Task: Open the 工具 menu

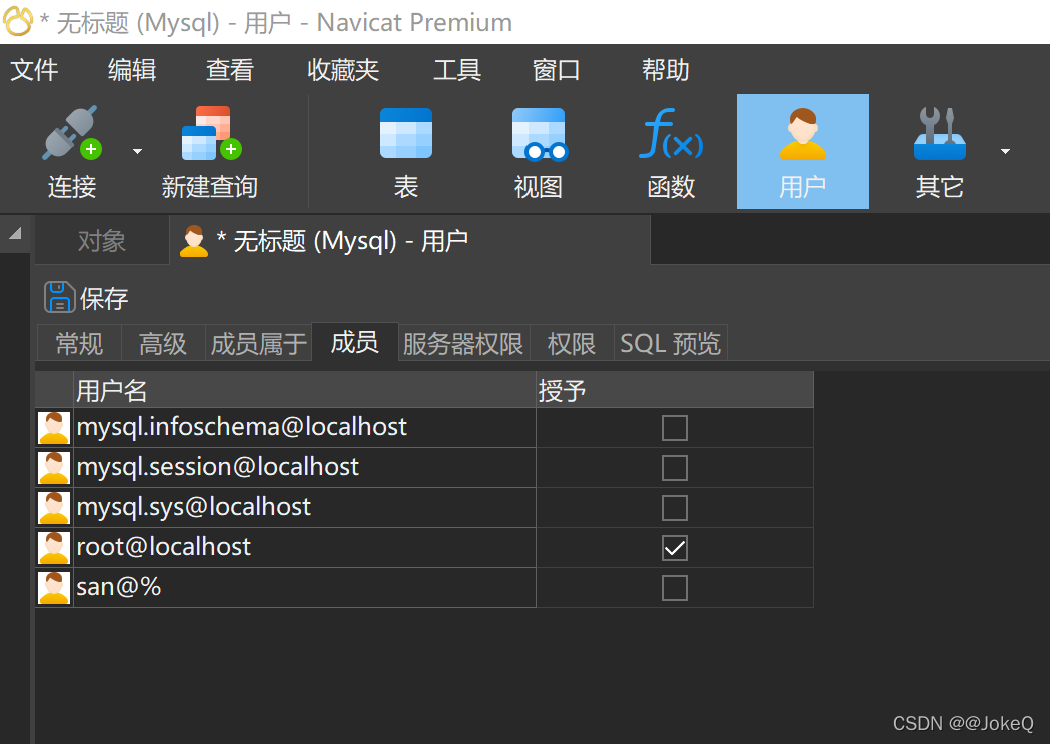Action: tap(457, 70)
